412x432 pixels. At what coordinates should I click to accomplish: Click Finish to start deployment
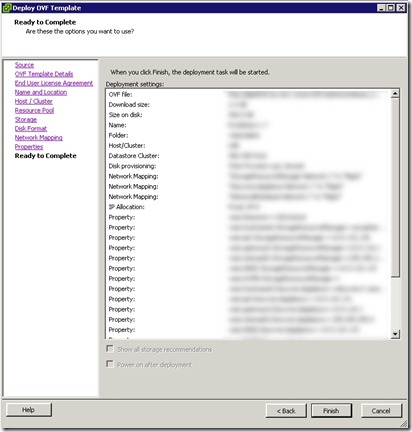[x=331, y=411]
